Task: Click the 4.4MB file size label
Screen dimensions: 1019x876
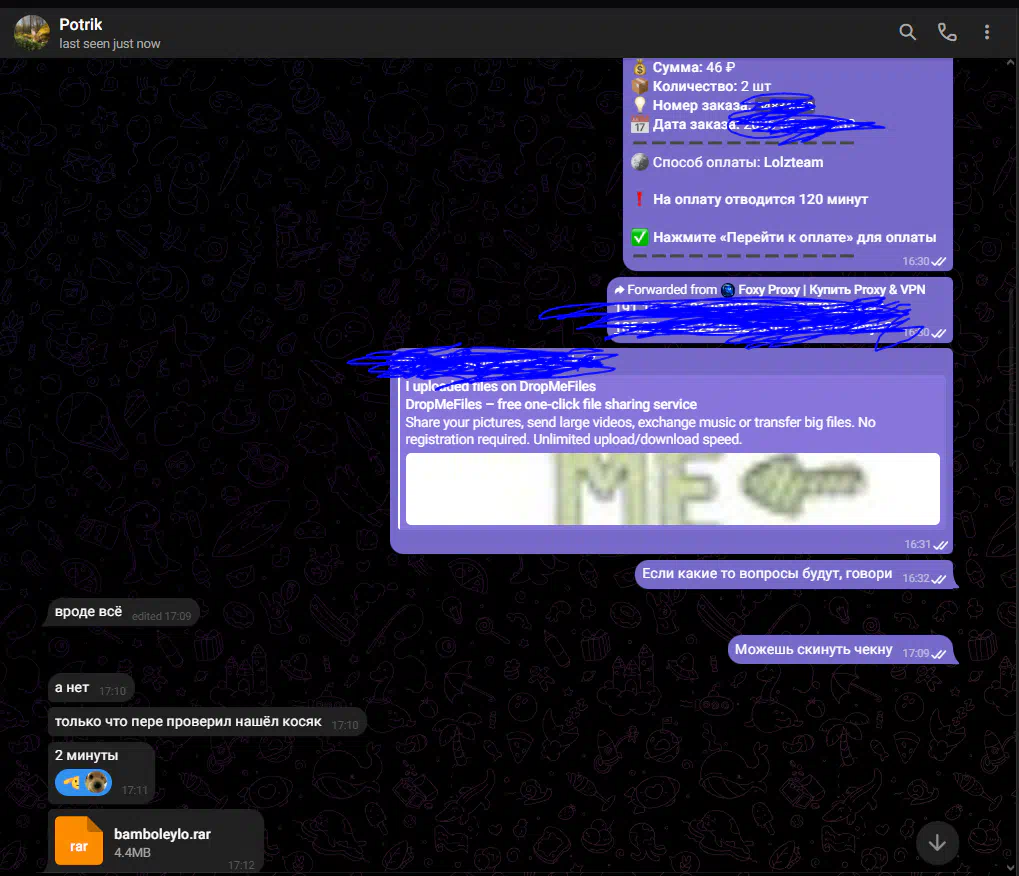Action: [132, 852]
